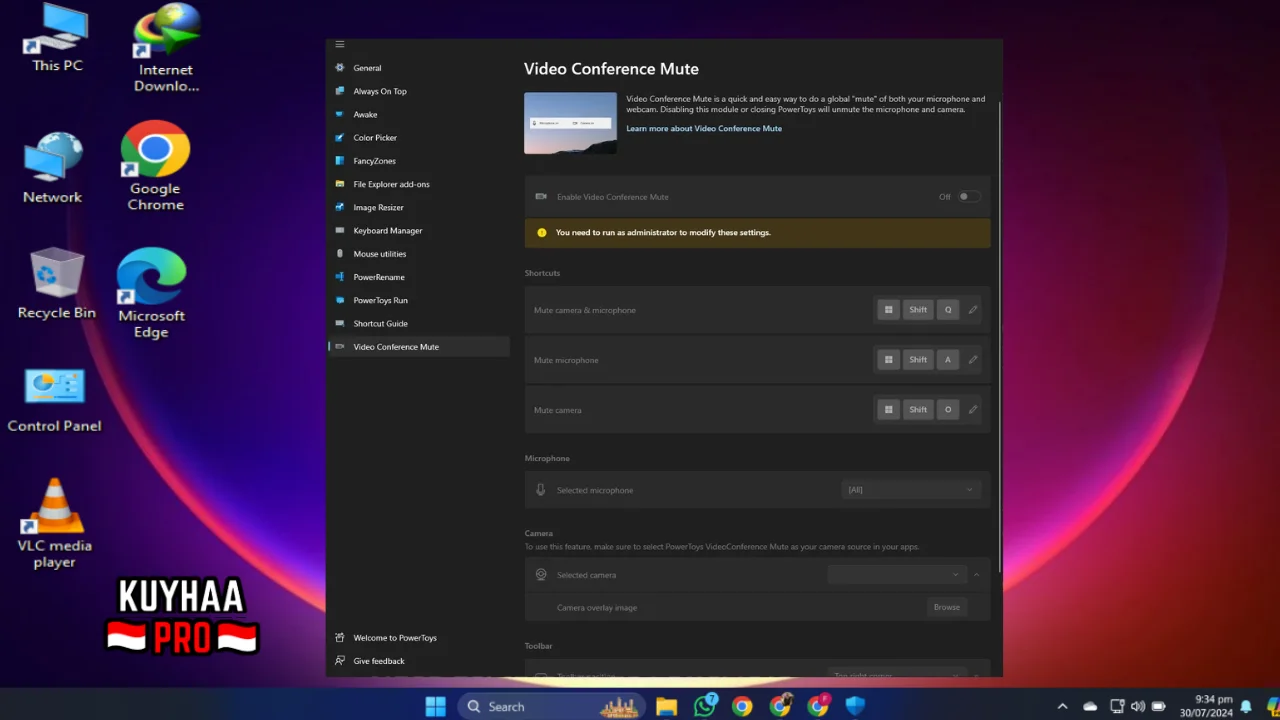Follow Learn more about Video Conference Mute link
This screenshot has width=1280, height=720.
click(704, 128)
